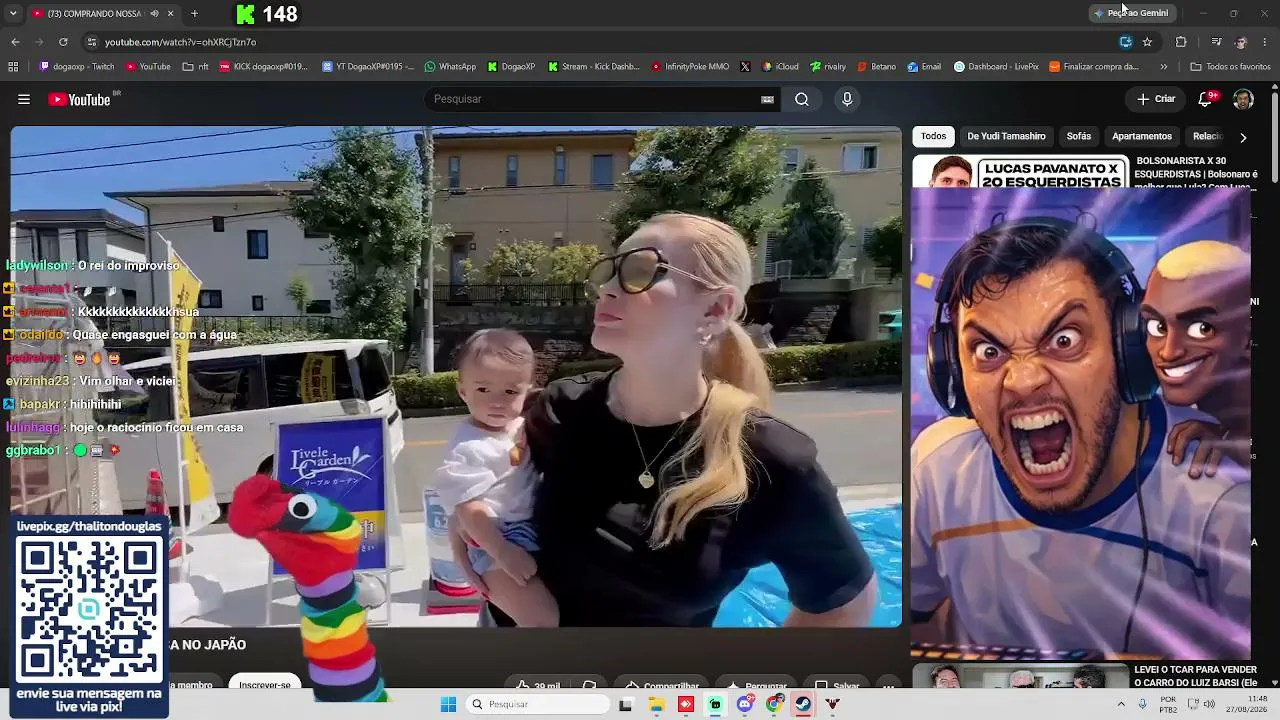
Task: Expand the tab search dropdown arrow
Action: pos(13,14)
